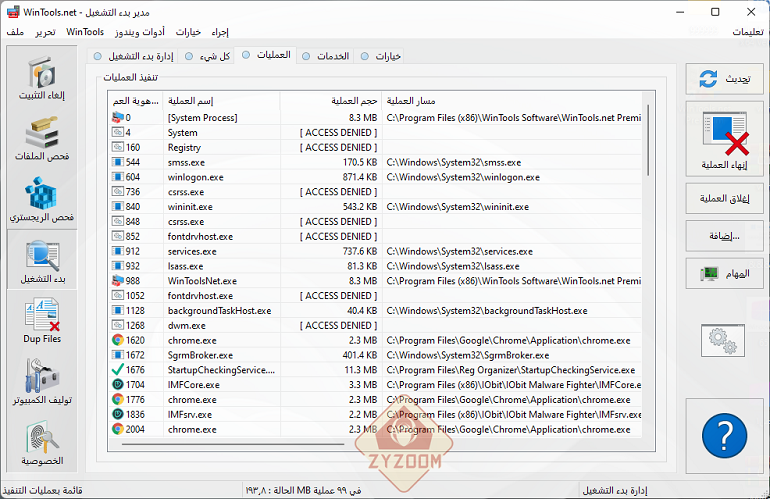The width and height of the screenshot is (770, 499).
Task: Click IObit icon for process 1704
Action: click(x=117, y=385)
